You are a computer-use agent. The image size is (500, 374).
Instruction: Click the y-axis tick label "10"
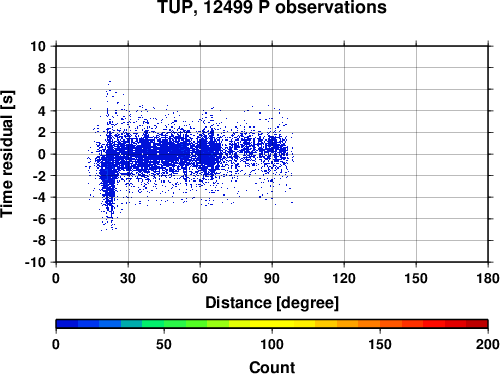[x=38, y=46]
